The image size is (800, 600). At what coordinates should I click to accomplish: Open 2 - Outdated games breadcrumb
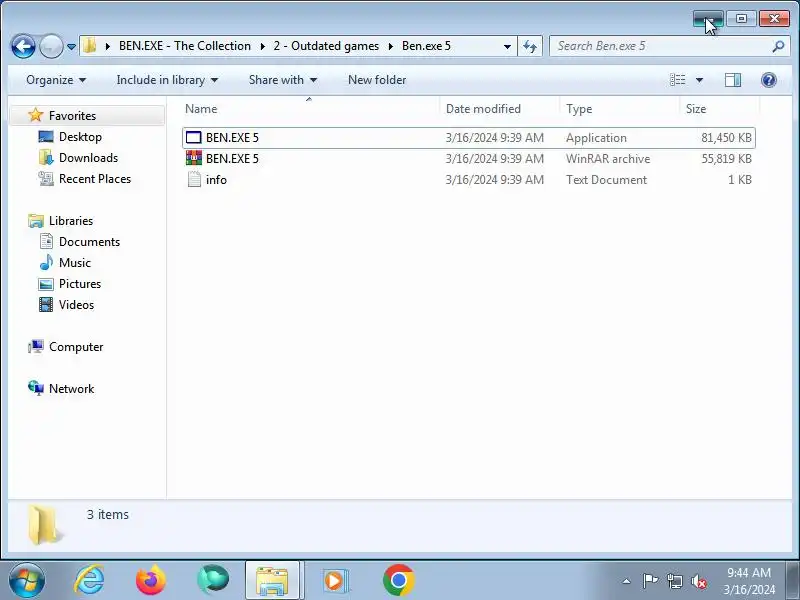[x=326, y=46]
